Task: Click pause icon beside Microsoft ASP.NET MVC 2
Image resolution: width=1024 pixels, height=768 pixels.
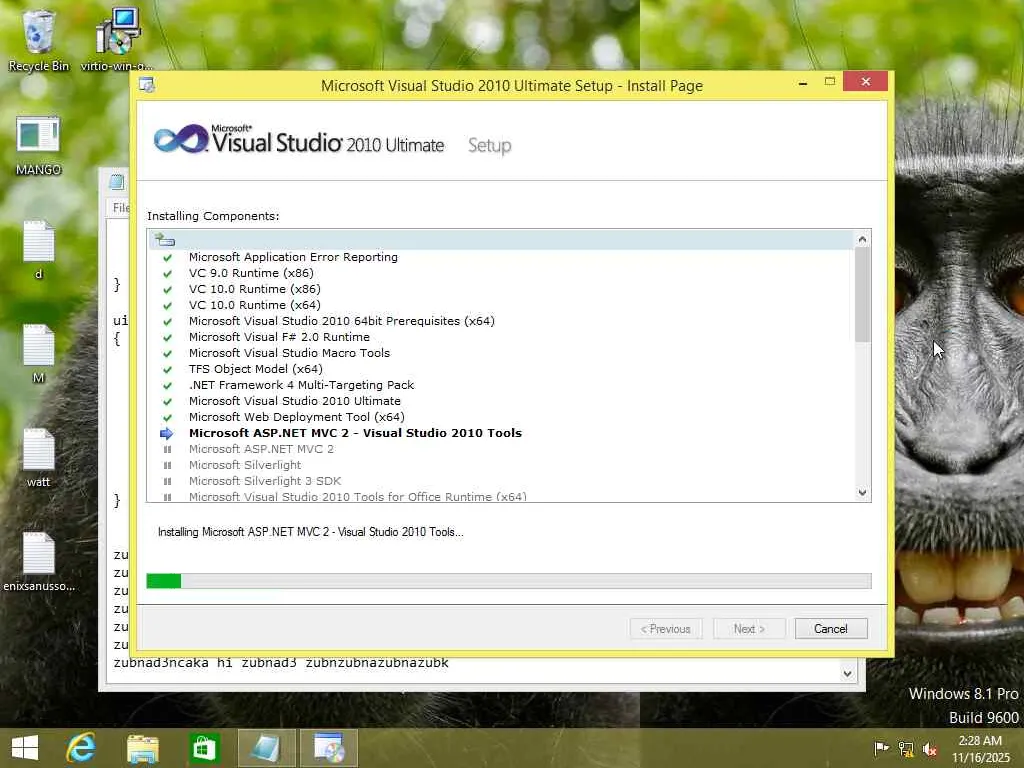Action: point(167,449)
